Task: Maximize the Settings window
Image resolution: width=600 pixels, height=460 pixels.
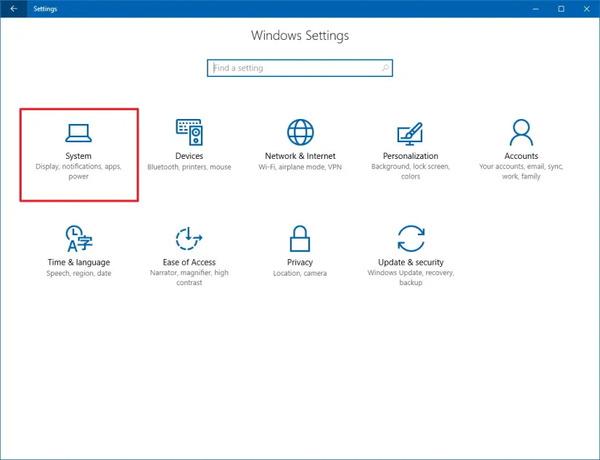Action: coord(561,8)
